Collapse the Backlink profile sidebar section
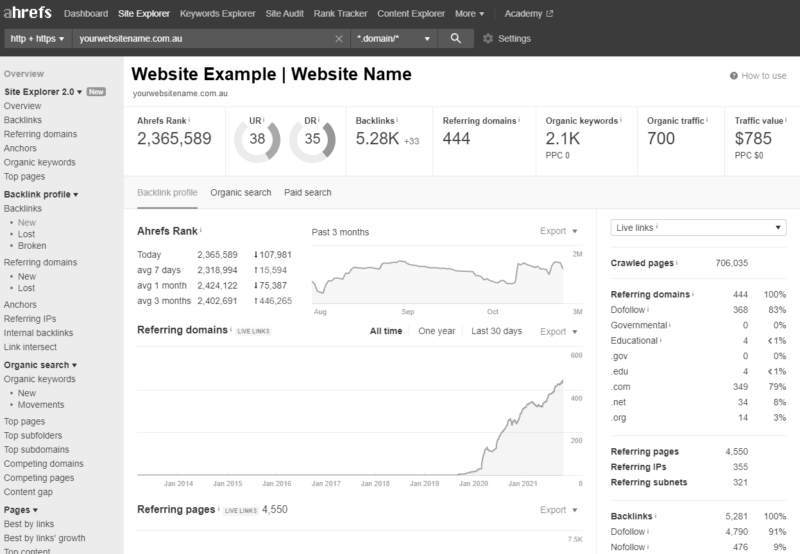Screen dimensions: 800x554 [41, 194]
